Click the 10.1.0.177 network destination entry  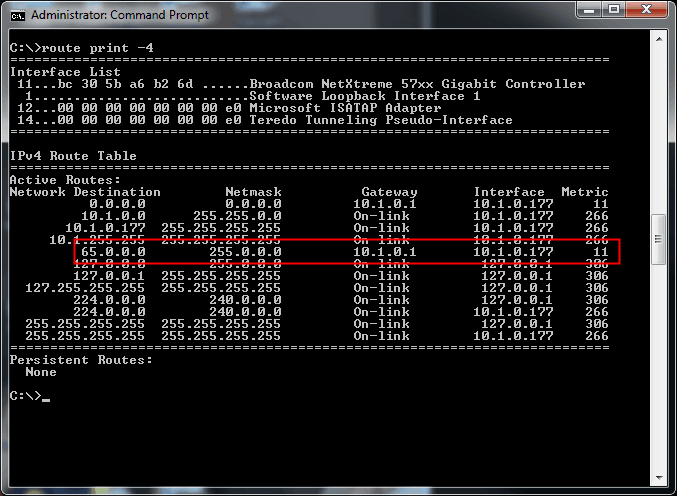105,227
